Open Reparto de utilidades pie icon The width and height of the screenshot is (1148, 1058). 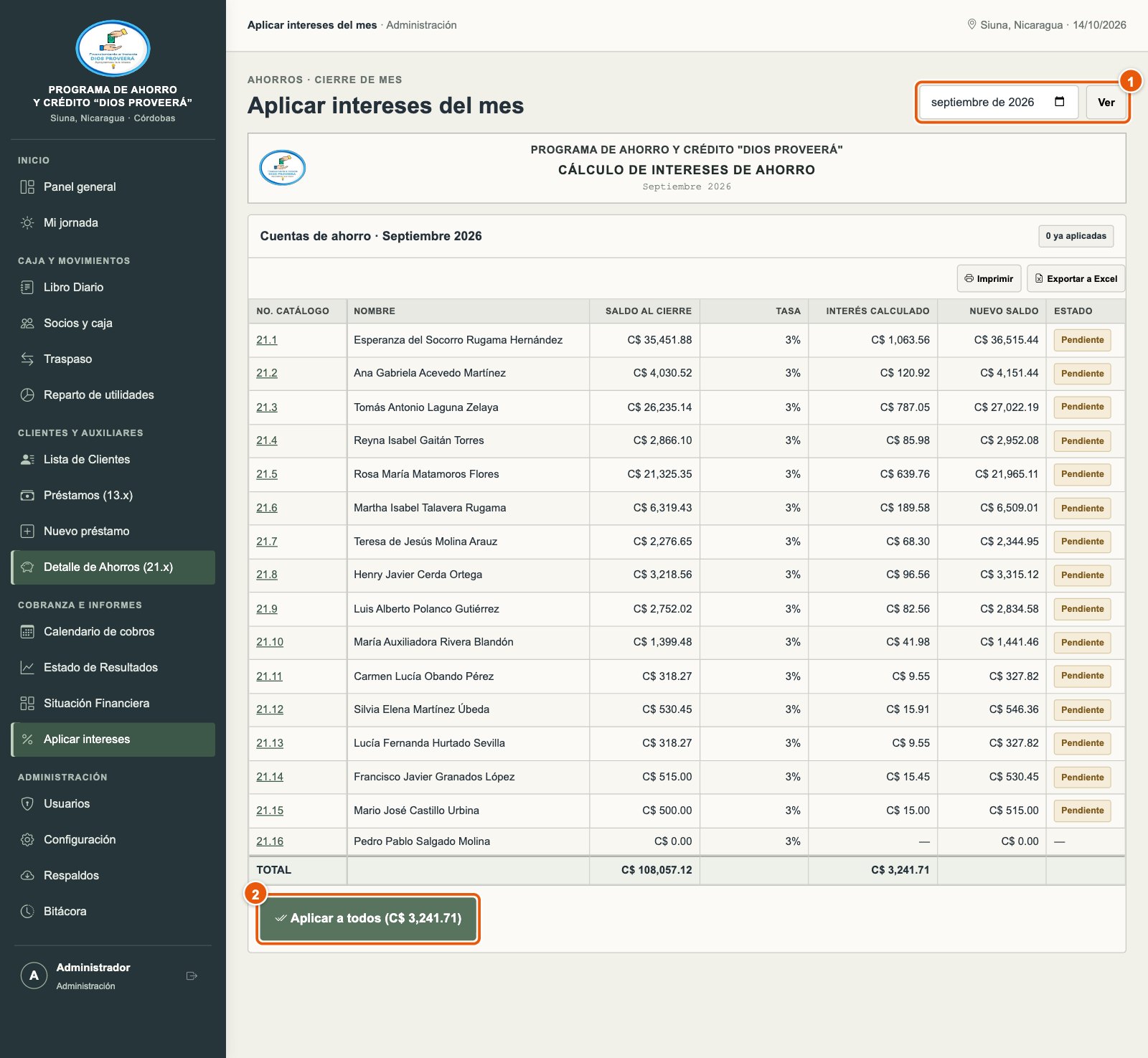coord(27,395)
